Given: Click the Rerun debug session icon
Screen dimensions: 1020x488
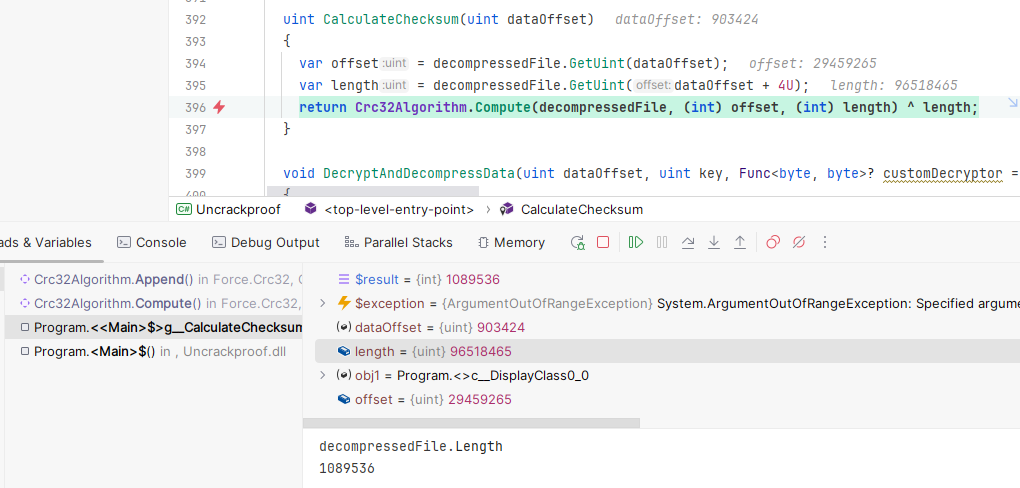Looking at the screenshot, I should coord(577,242).
